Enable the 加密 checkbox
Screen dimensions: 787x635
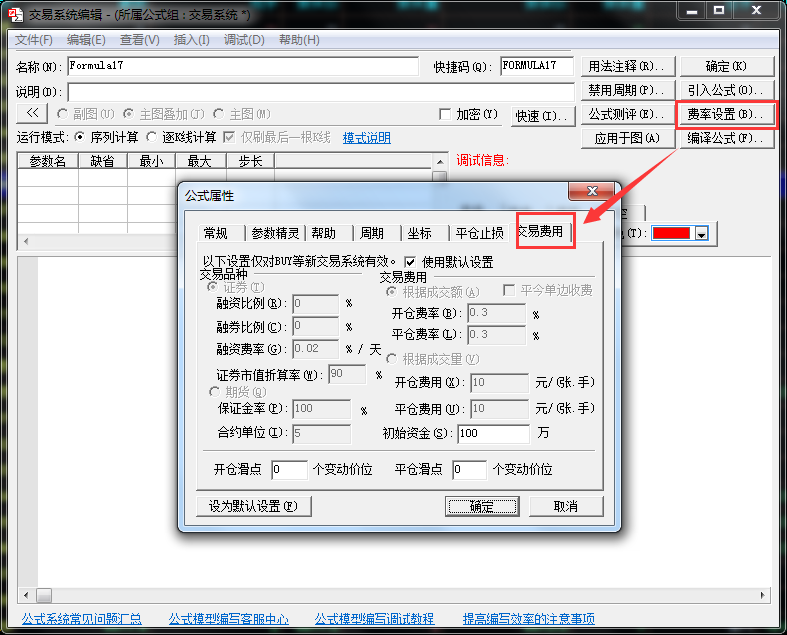click(x=446, y=114)
